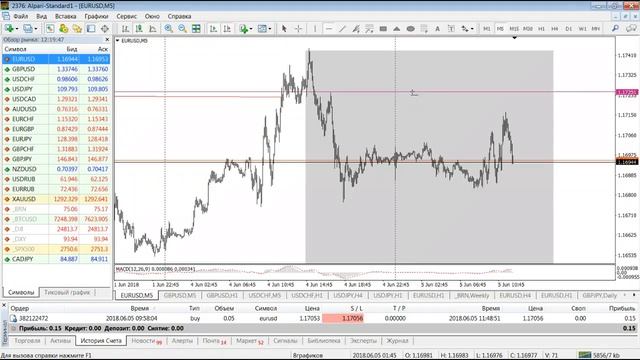Click the red S/L 1.17056 cell
The height and width of the screenshot is (360, 640).
(x=343, y=318)
